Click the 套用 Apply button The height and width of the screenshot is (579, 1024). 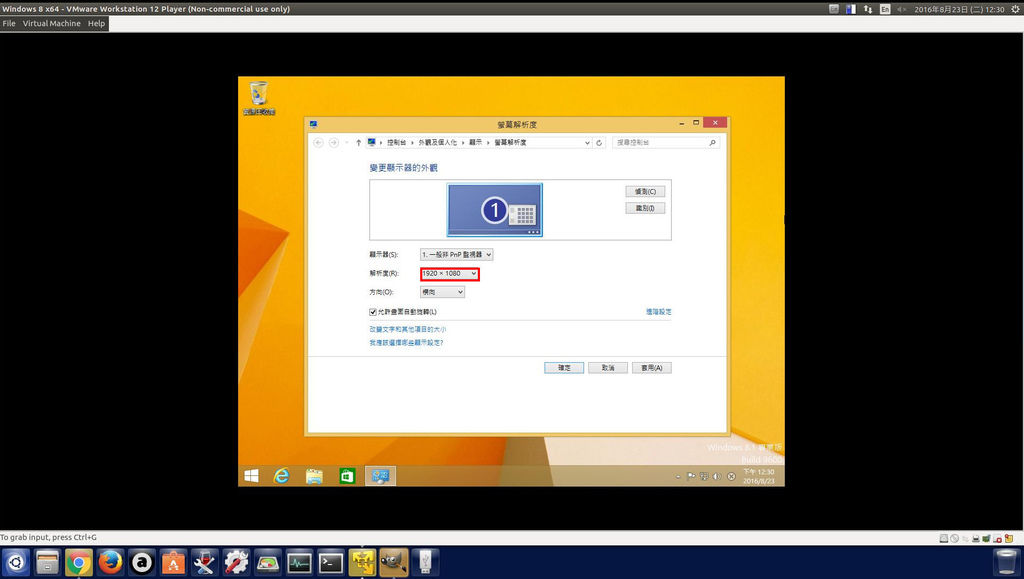tap(651, 367)
